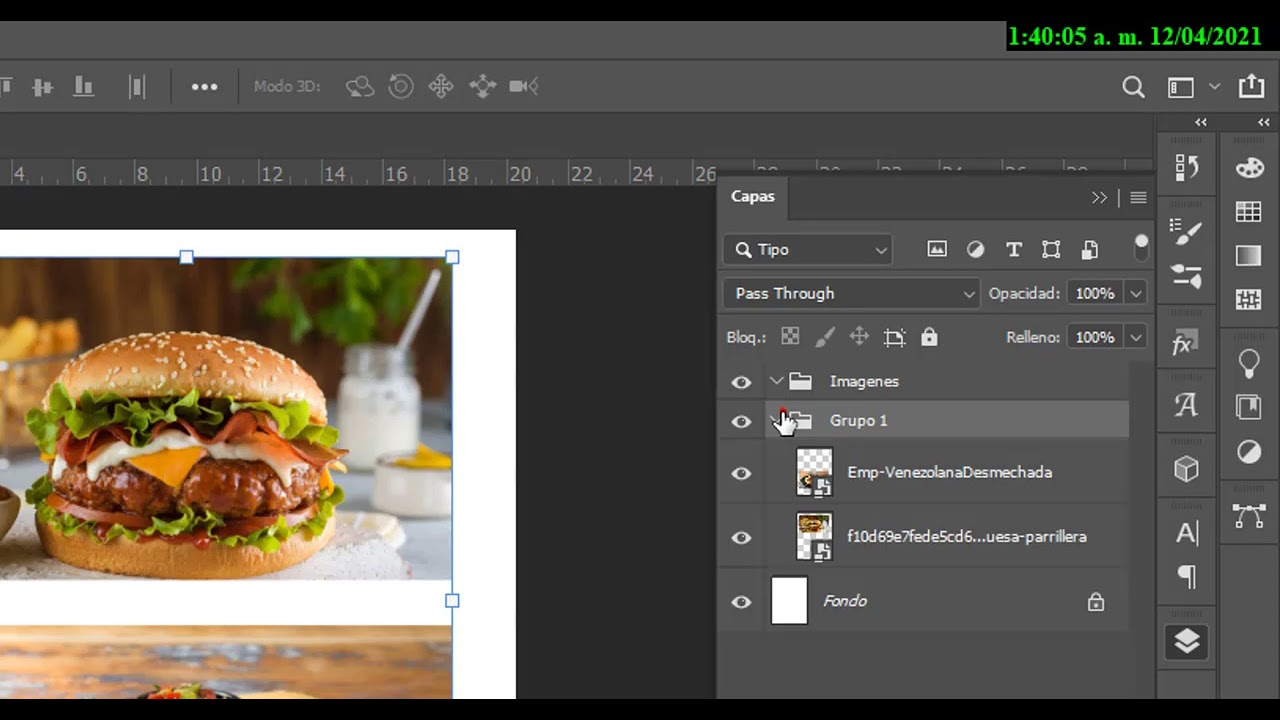Click the search magnifier icon at top right
1280x720 pixels.
pyautogui.click(x=1133, y=87)
